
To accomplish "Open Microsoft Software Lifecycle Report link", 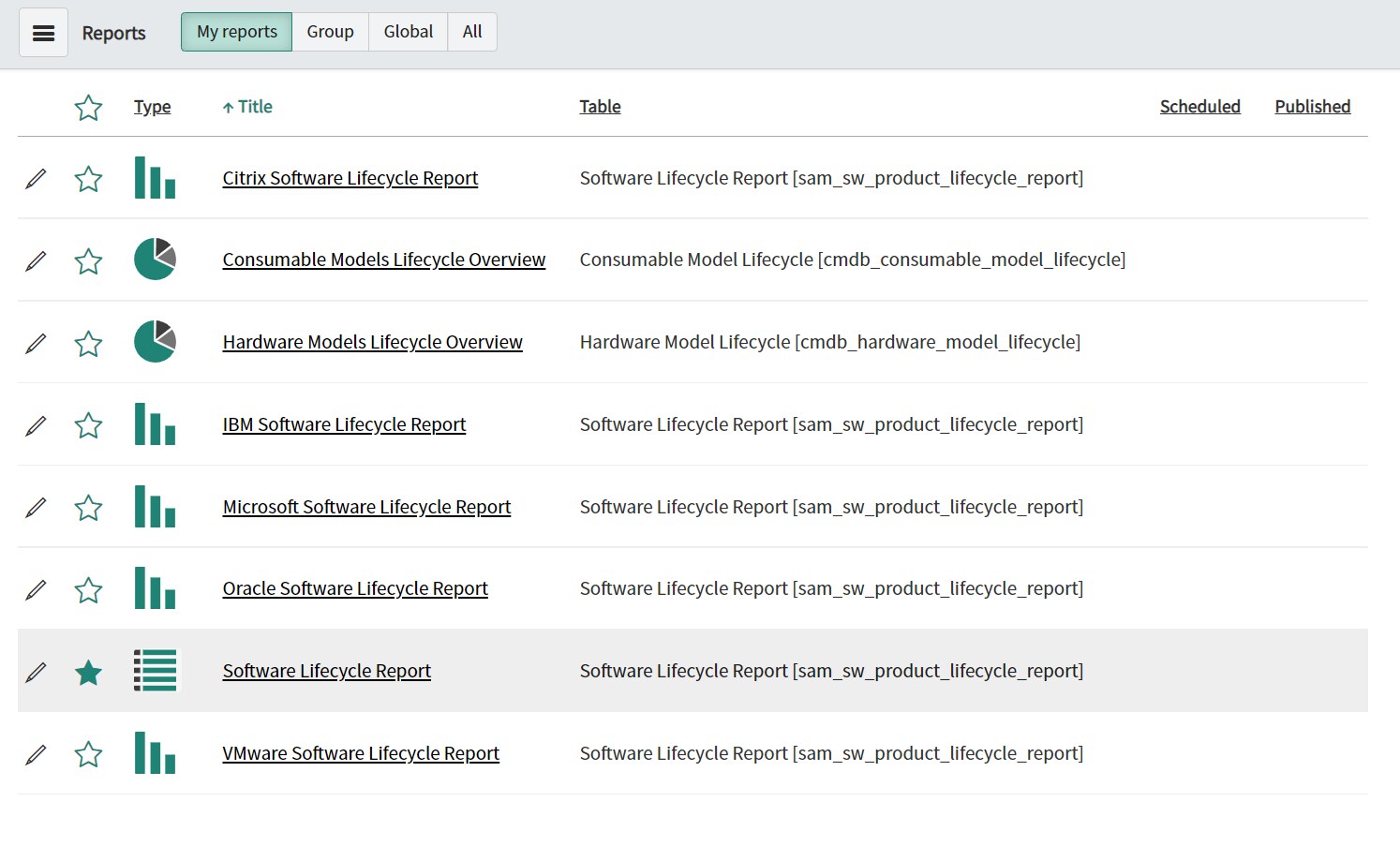I will point(366,507).
